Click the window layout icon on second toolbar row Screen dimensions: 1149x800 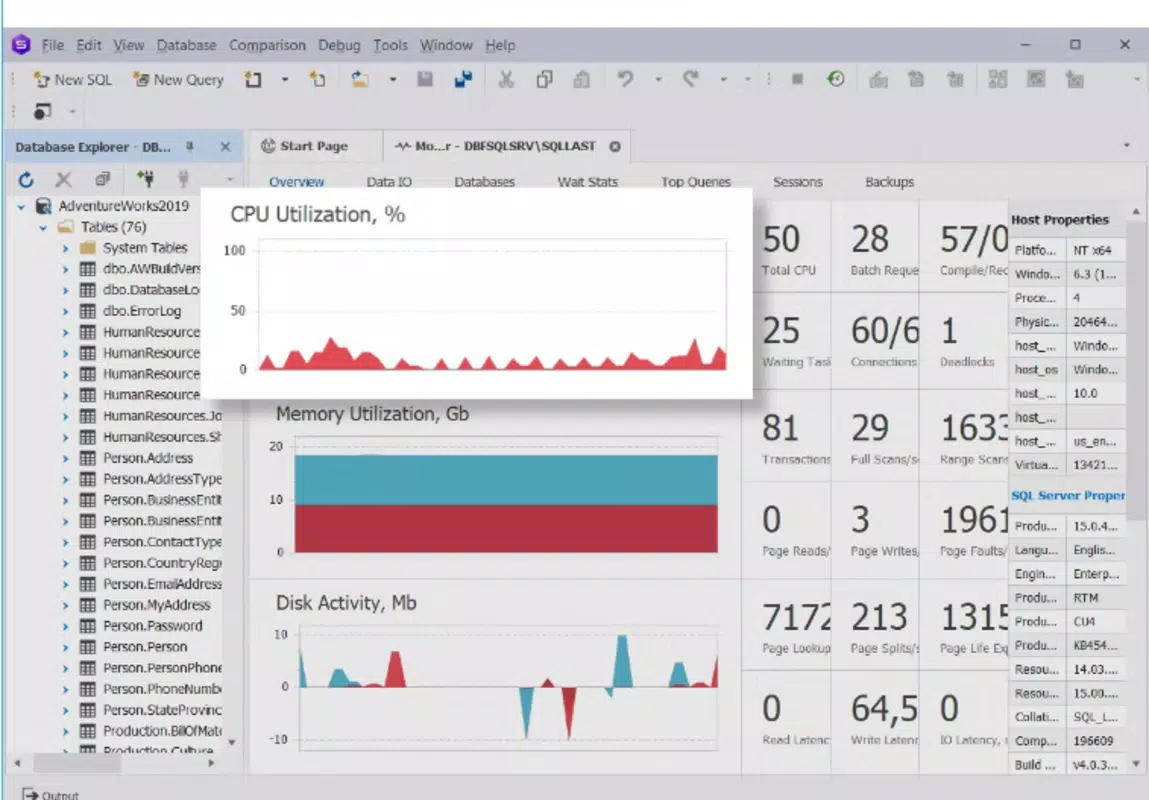[x=43, y=111]
